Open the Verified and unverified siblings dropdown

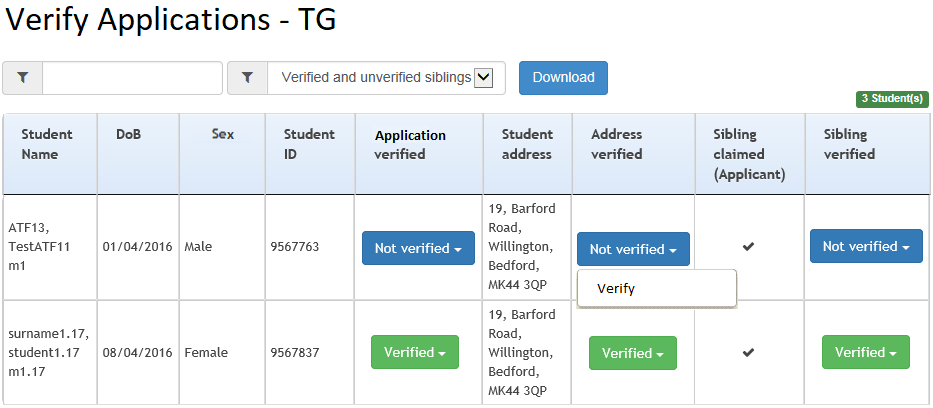pyautogui.click(x=386, y=78)
